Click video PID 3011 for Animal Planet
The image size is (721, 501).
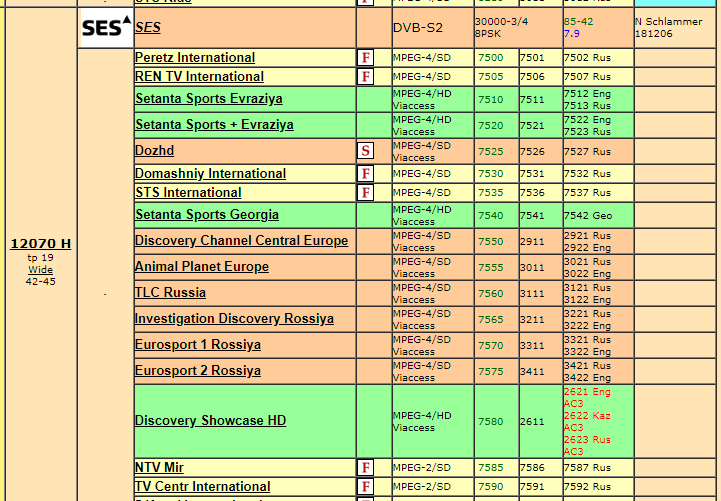(532, 268)
